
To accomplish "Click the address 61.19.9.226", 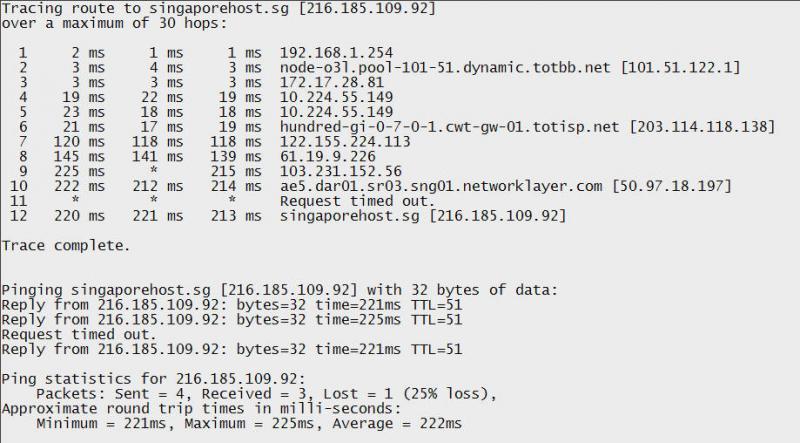I will [x=328, y=157].
